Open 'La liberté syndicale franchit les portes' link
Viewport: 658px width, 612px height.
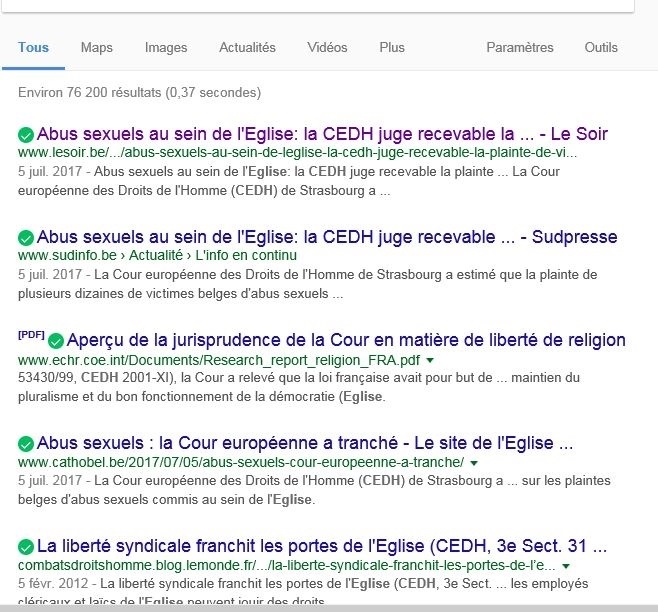tap(322, 546)
